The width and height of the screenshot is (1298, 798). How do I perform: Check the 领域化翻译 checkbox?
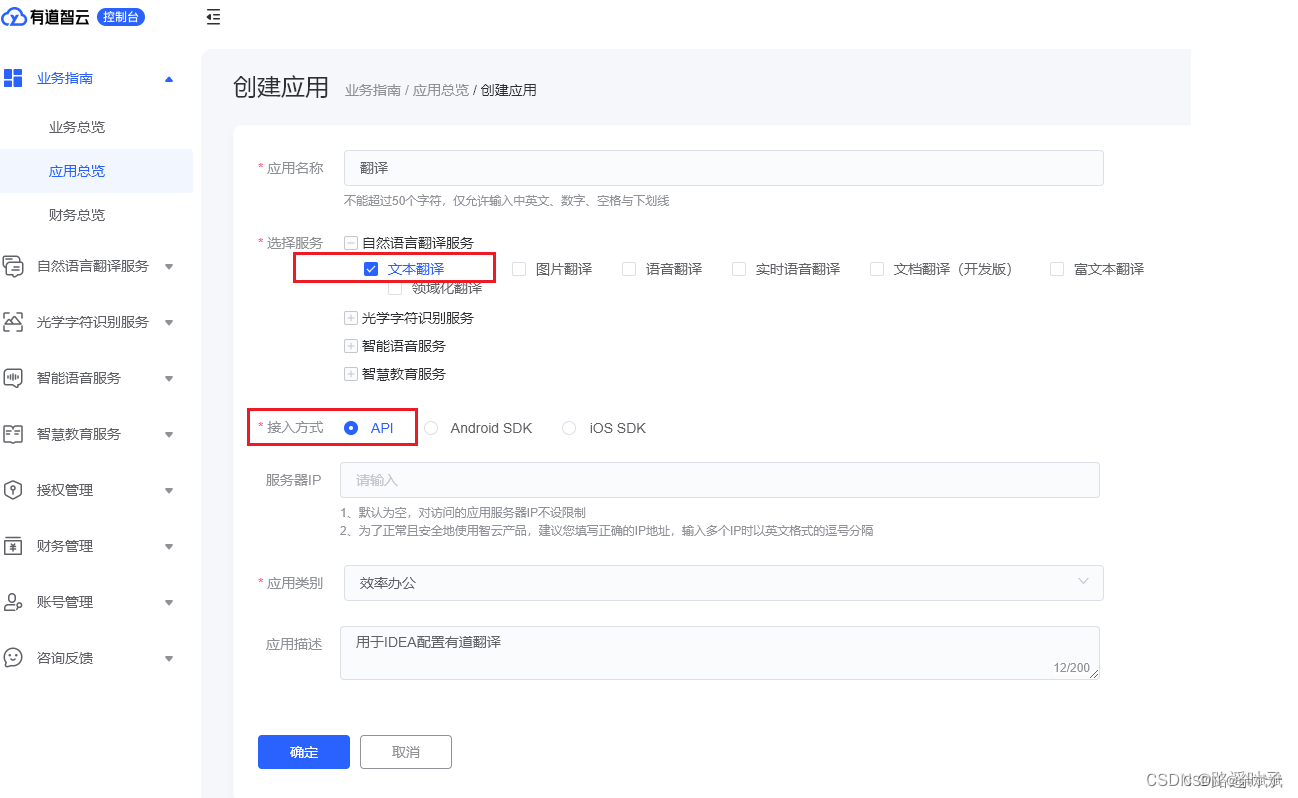coord(395,289)
